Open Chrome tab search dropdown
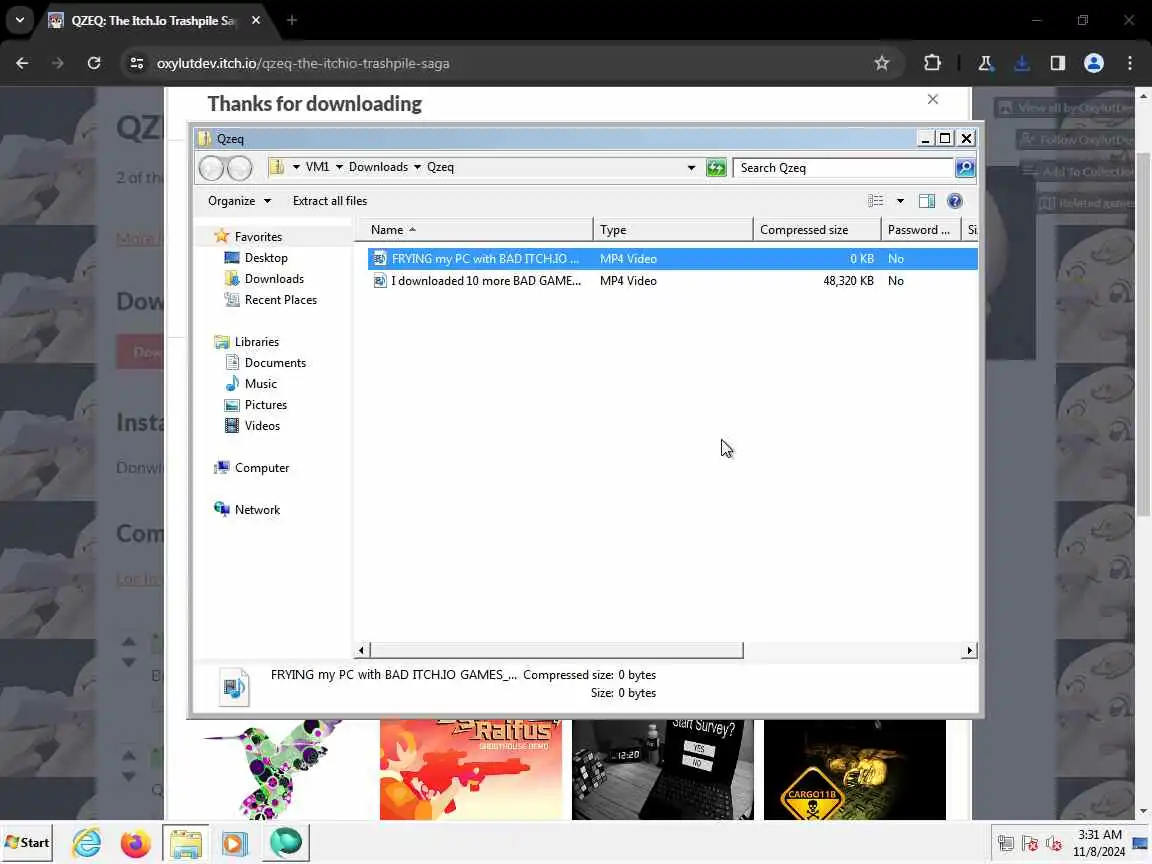Screen dimensions: 1152x864 point(20,20)
